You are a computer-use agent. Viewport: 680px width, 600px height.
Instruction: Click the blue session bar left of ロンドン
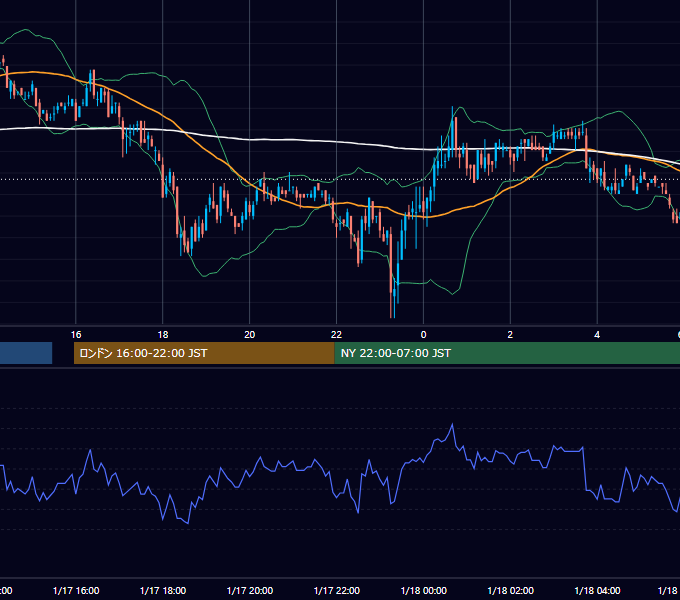click(x=26, y=353)
